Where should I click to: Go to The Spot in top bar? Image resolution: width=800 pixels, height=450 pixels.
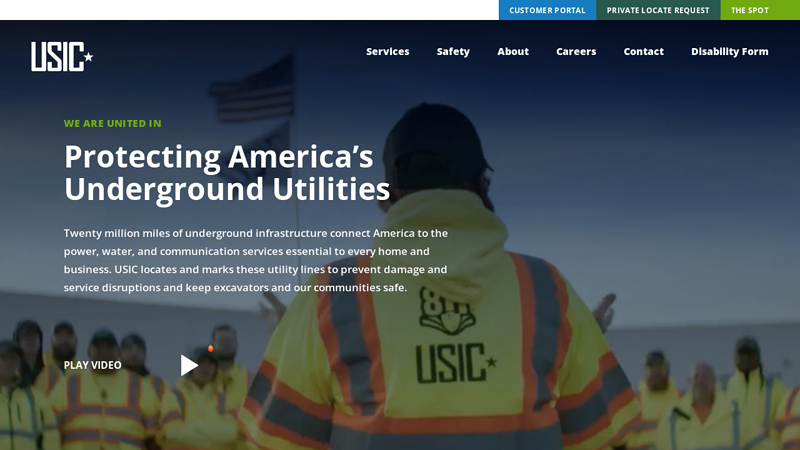(749, 10)
